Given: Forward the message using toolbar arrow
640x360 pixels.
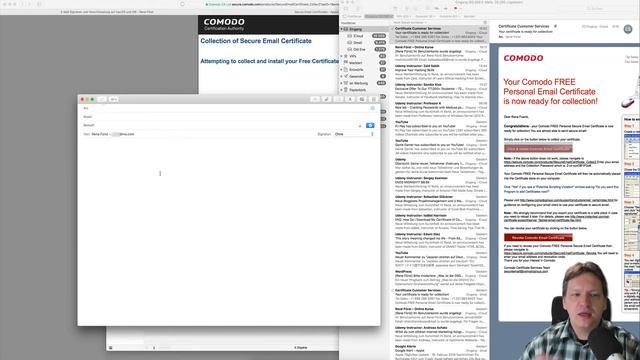Looking at the screenshot, I should pyautogui.click(x=446, y=8).
